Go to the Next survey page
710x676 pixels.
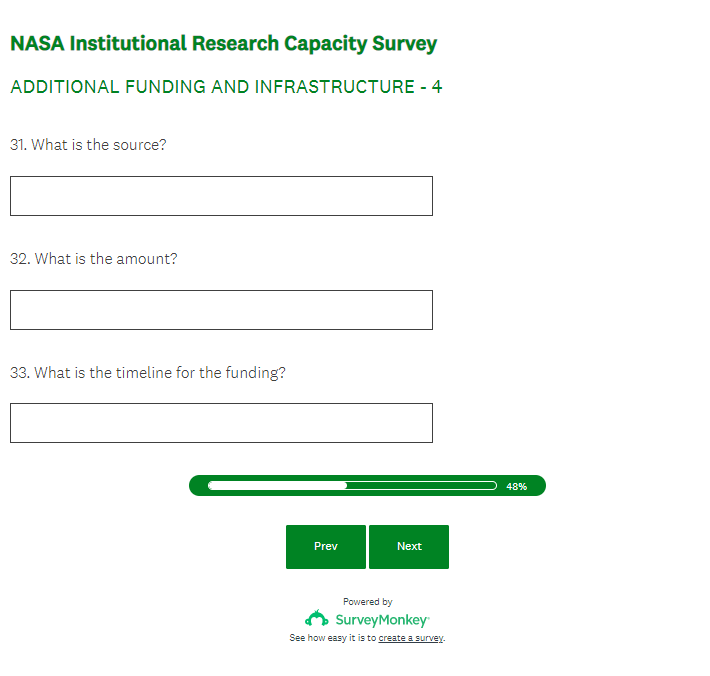(409, 547)
